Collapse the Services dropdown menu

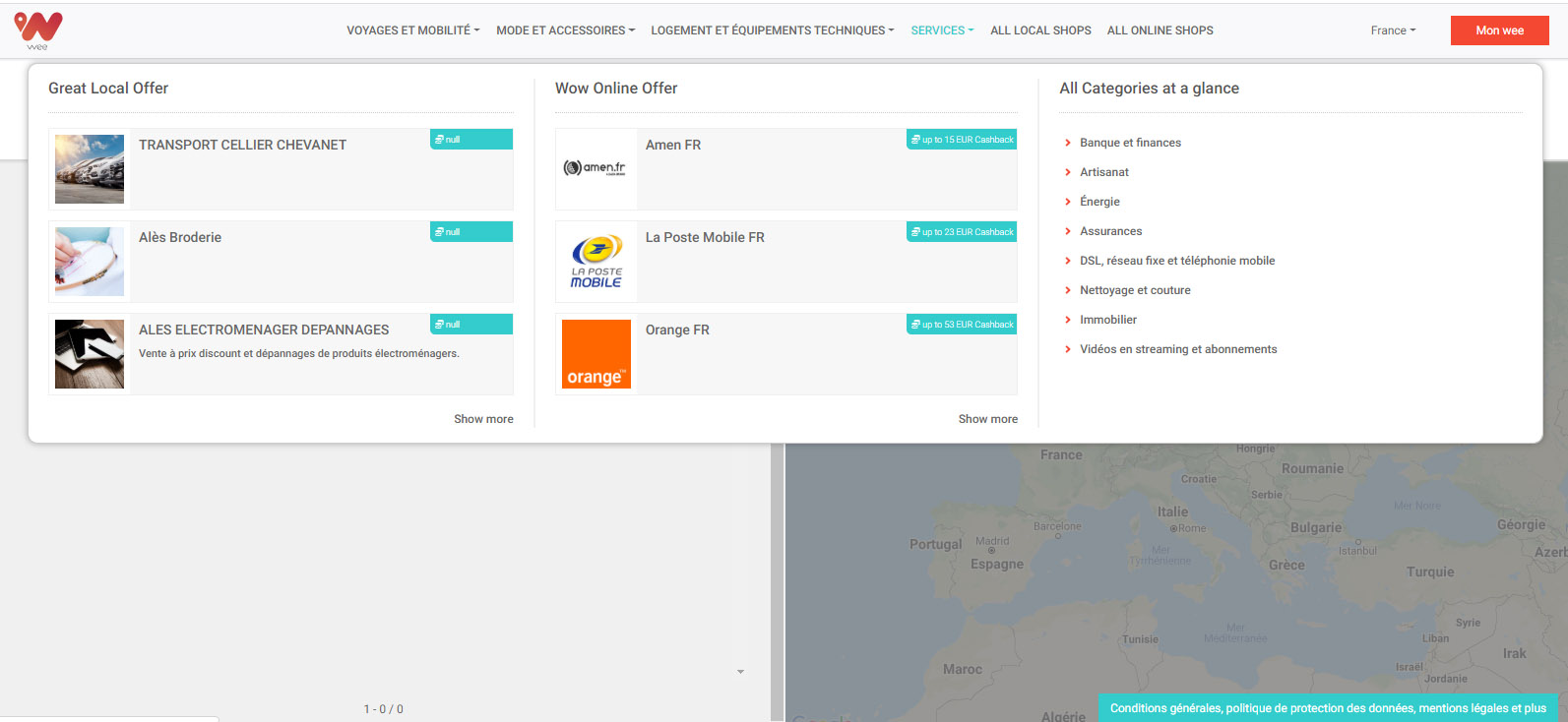pyautogui.click(x=942, y=30)
